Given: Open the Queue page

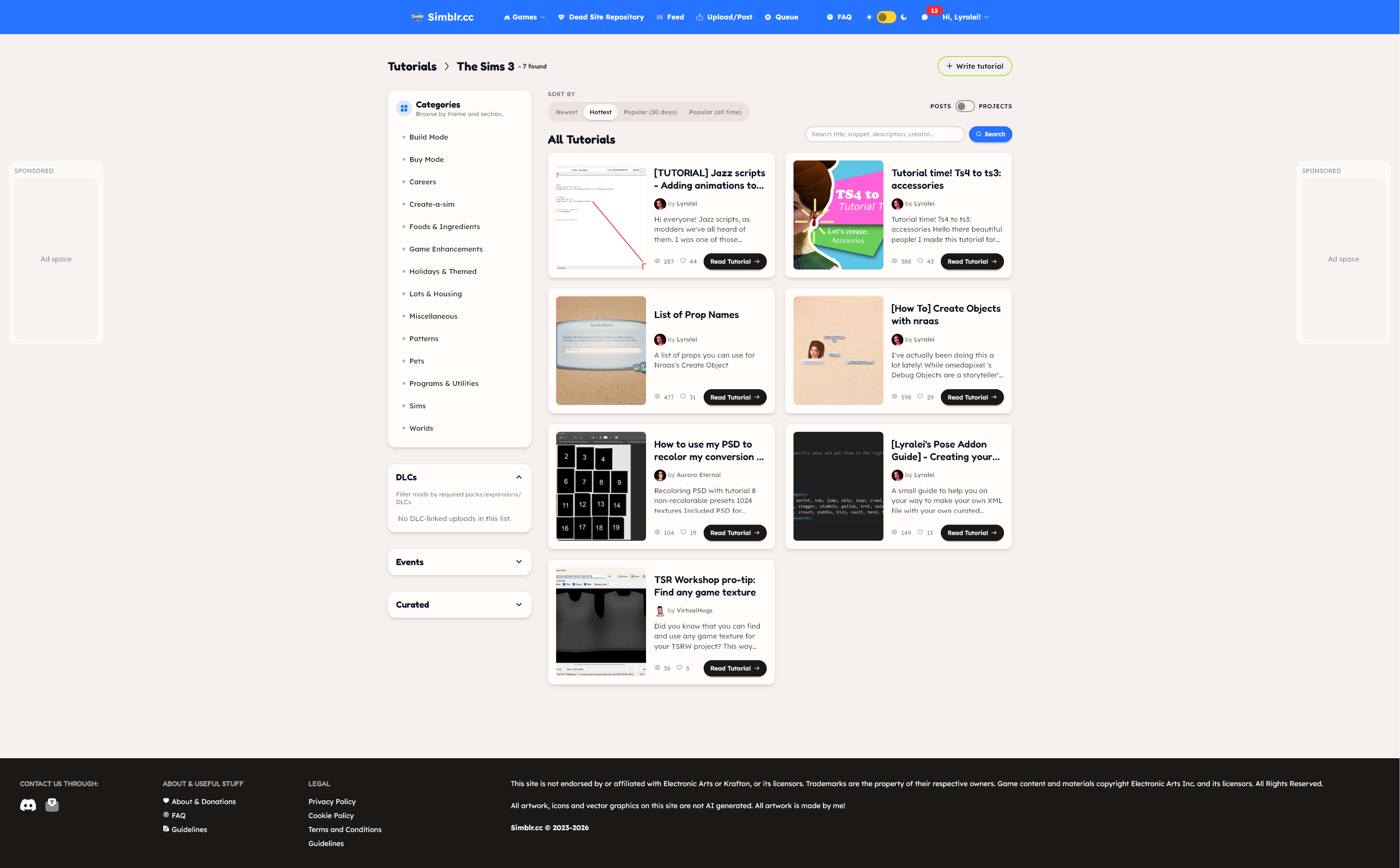Looking at the screenshot, I should [781, 17].
